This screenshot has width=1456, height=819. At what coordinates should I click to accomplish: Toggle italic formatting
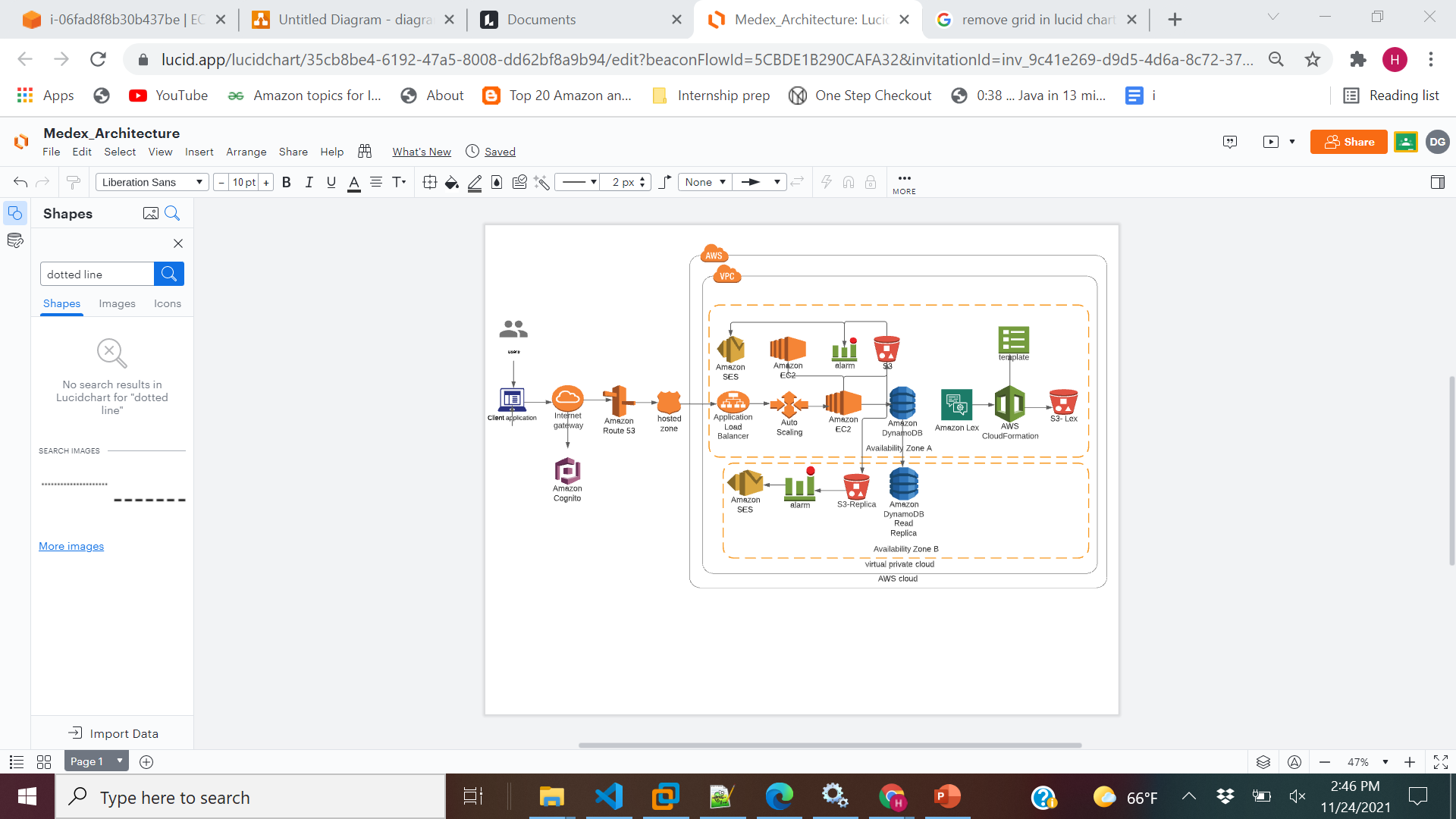309,182
